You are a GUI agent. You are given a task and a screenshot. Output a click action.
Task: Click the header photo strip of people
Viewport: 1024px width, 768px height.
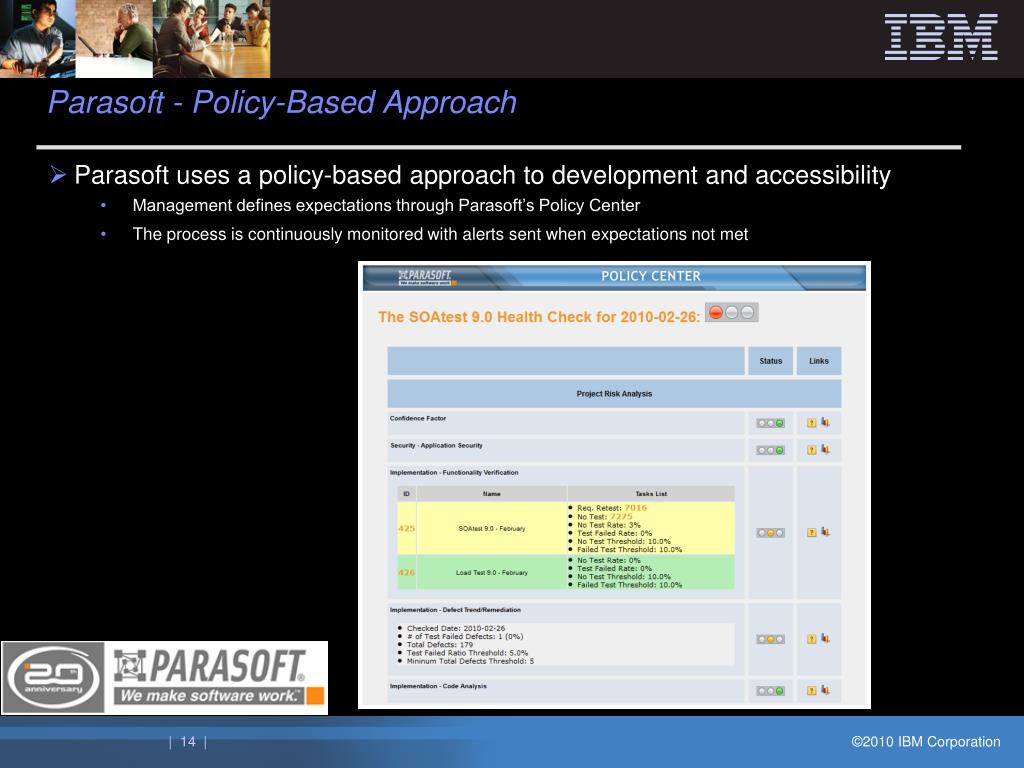135,39
